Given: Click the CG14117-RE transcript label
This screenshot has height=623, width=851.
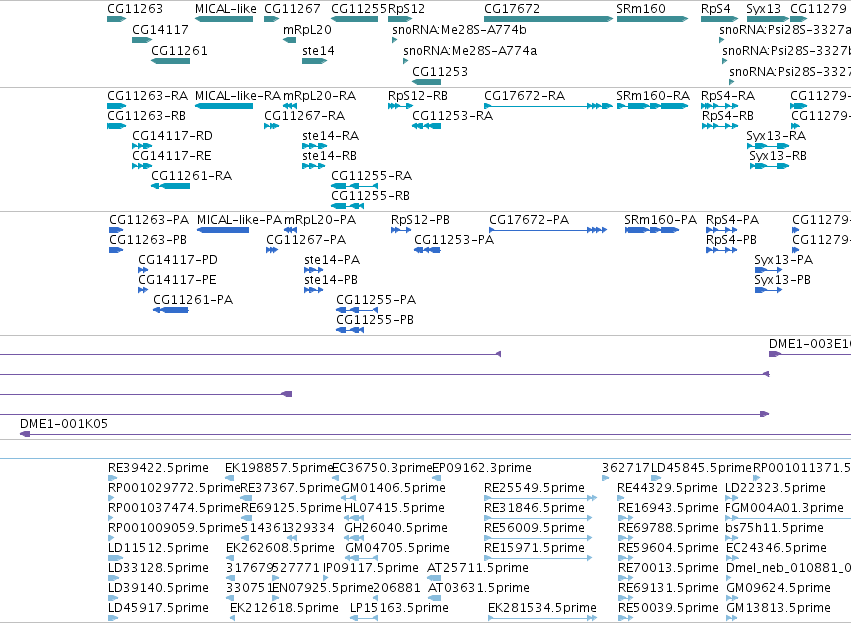Looking at the screenshot, I should tap(172, 156).
